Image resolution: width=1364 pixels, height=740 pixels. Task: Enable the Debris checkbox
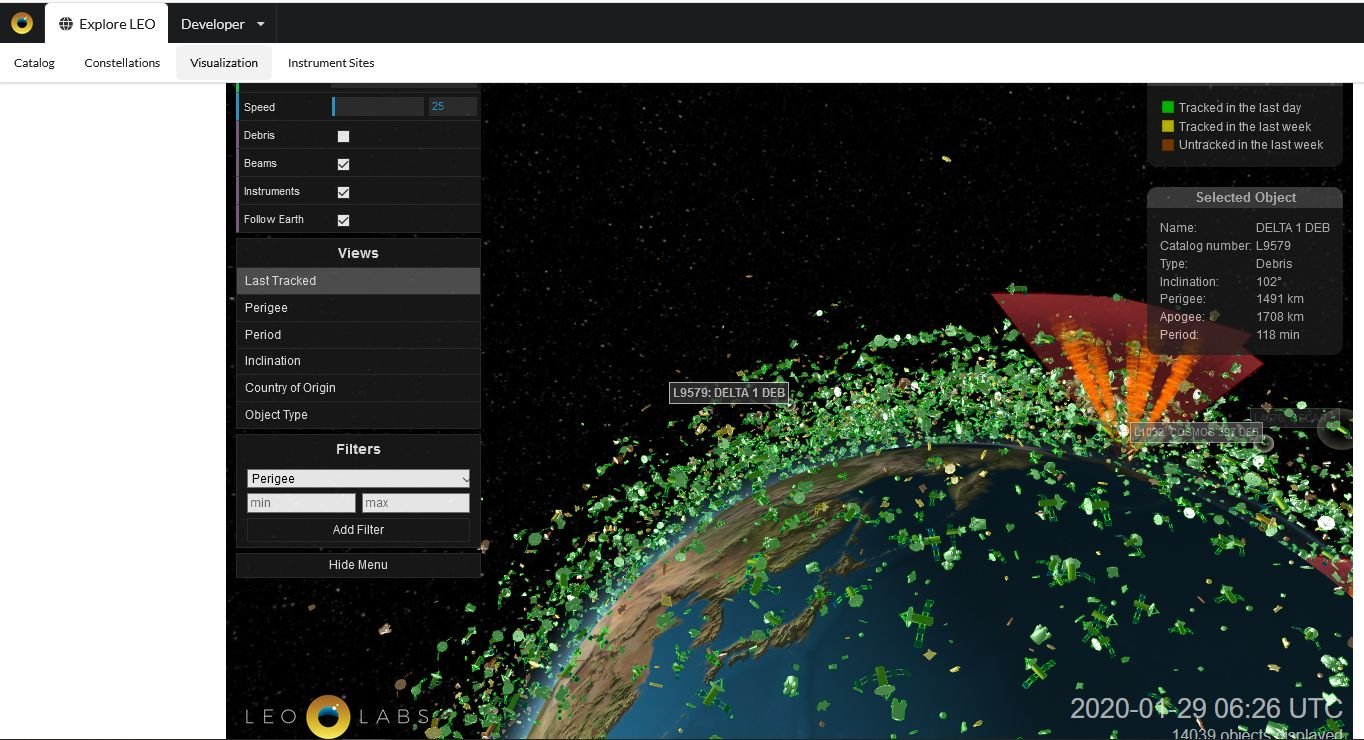tap(343, 136)
